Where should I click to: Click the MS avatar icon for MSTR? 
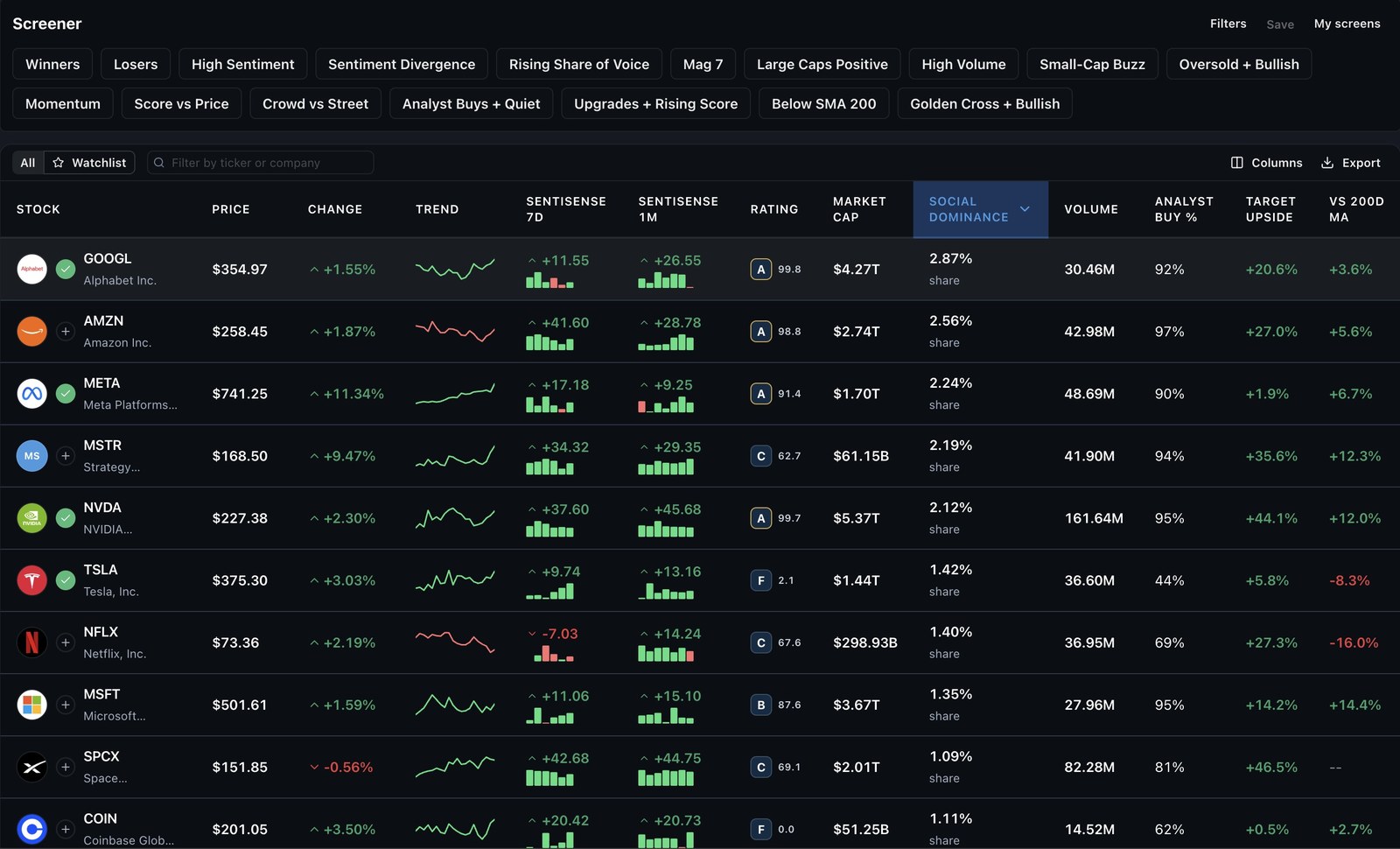coord(32,455)
